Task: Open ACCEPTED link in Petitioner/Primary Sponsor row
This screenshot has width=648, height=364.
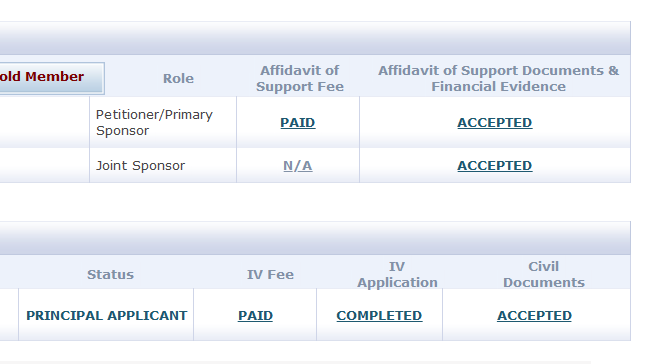Action: (x=495, y=123)
